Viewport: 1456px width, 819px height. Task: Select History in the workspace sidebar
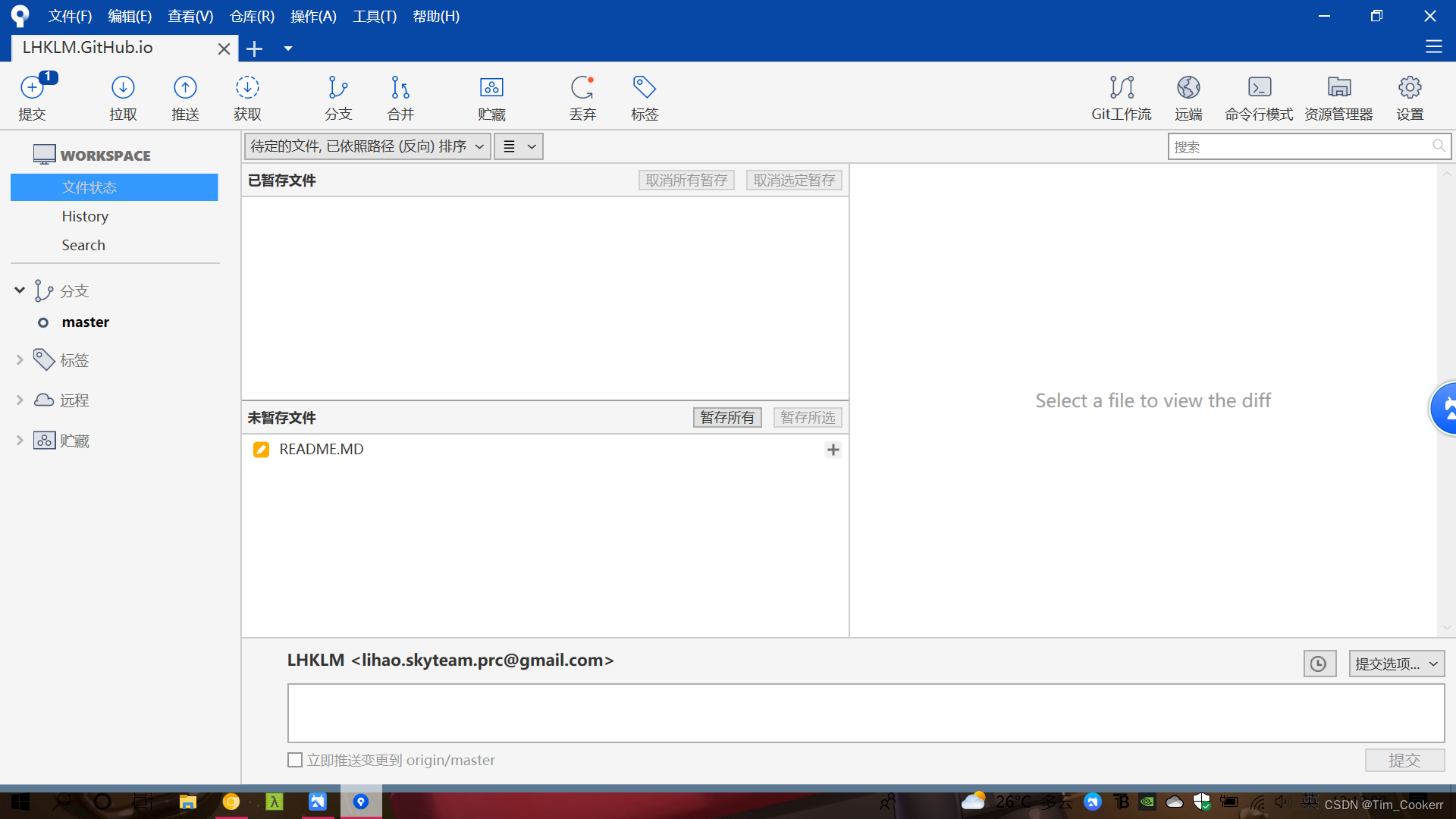pos(85,216)
